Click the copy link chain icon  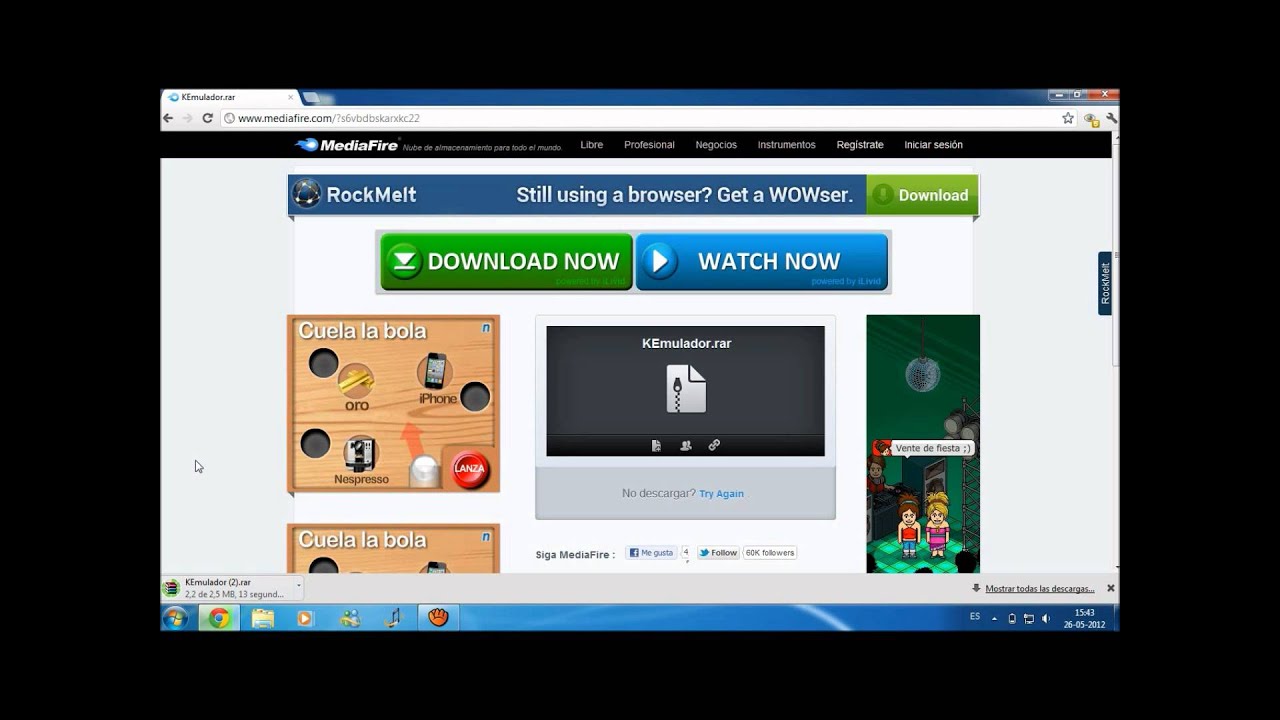tap(714, 446)
